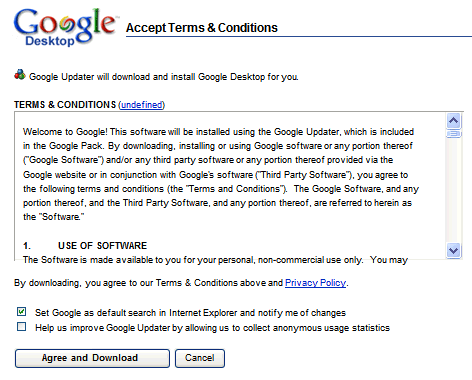Click the Accept Terms & Conditions heading
Viewport: 472px width, 380px height.
(202, 28)
